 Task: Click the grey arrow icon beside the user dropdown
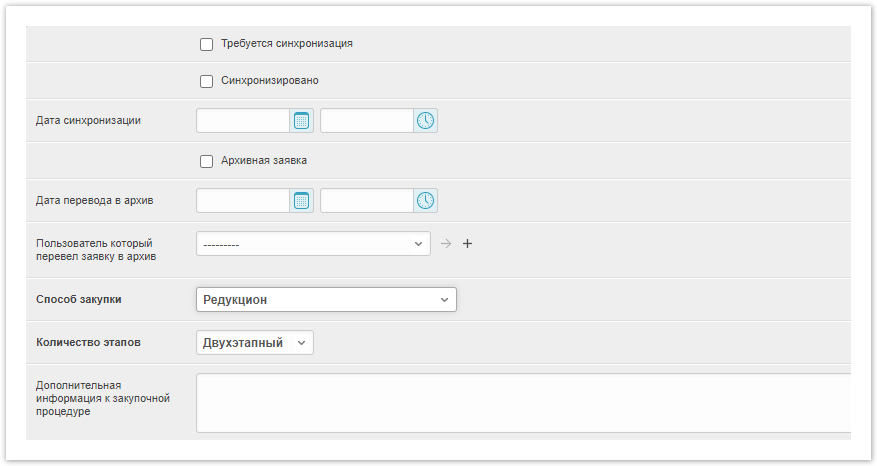(x=446, y=243)
